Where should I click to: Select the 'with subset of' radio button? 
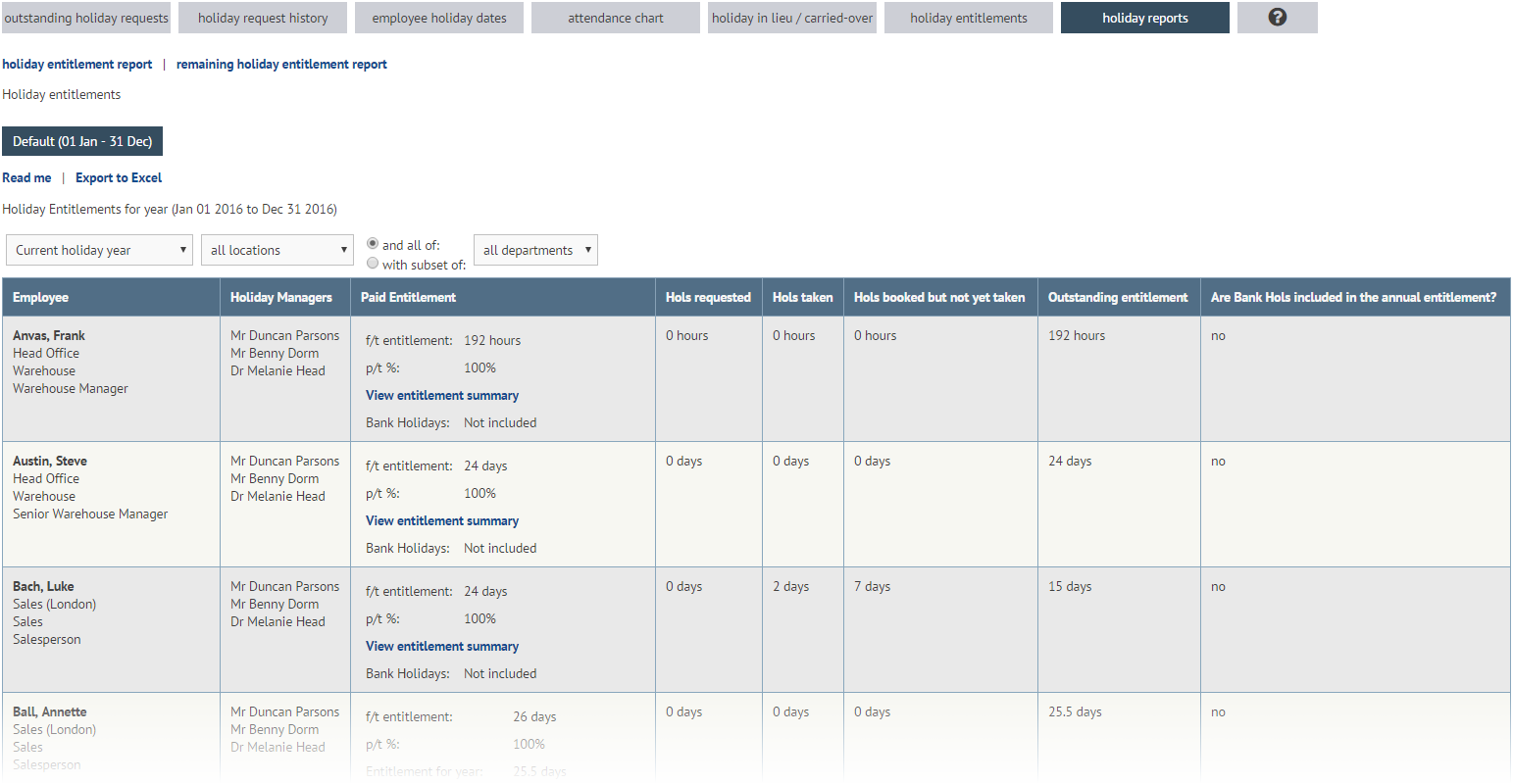373,264
